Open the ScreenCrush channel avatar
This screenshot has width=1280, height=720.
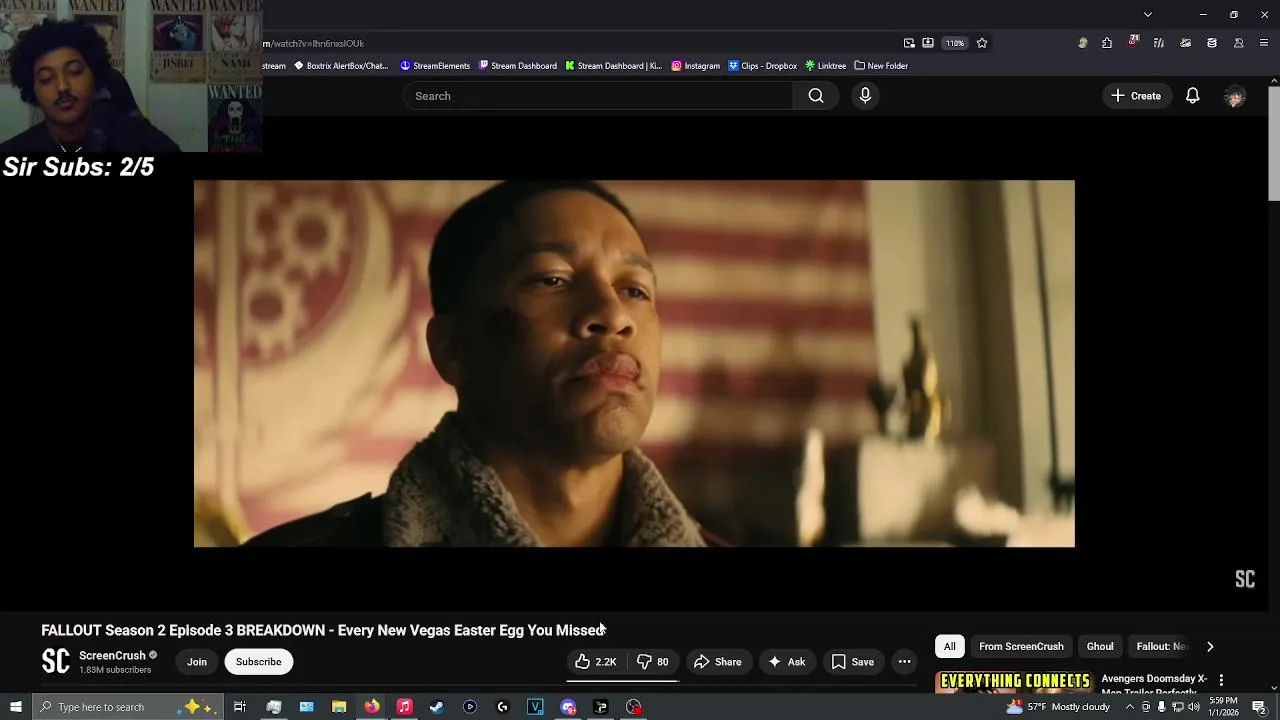[x=56, y=661]
